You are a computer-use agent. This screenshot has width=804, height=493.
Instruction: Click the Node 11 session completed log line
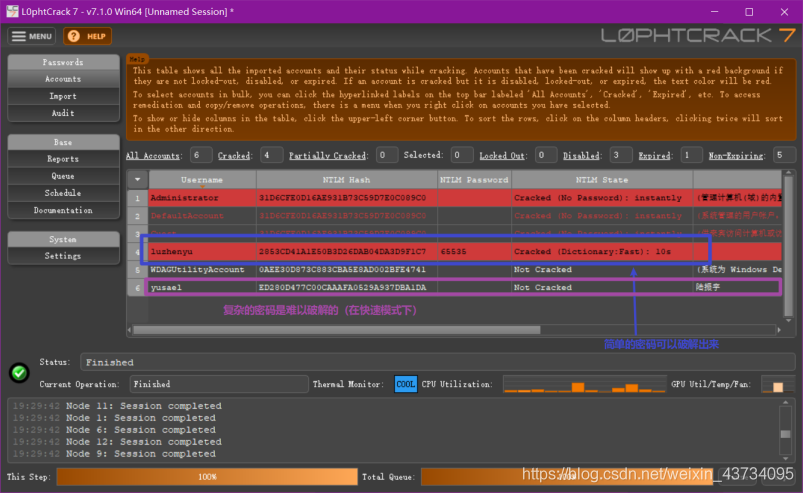117,406
